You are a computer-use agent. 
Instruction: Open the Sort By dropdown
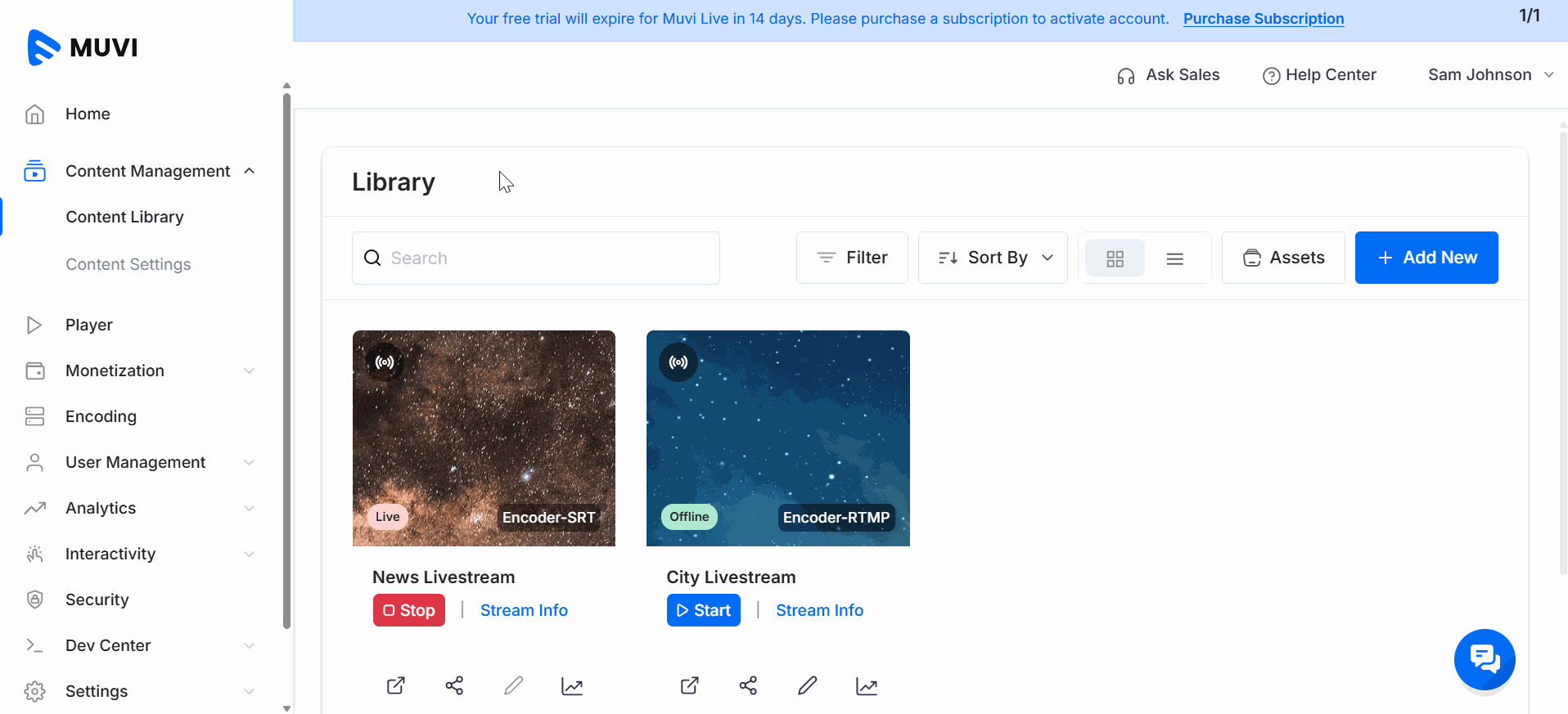[993, 258]
